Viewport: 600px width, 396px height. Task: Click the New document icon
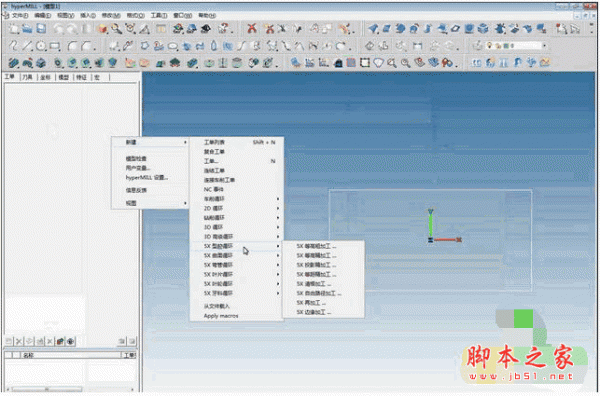coord(14,28)
